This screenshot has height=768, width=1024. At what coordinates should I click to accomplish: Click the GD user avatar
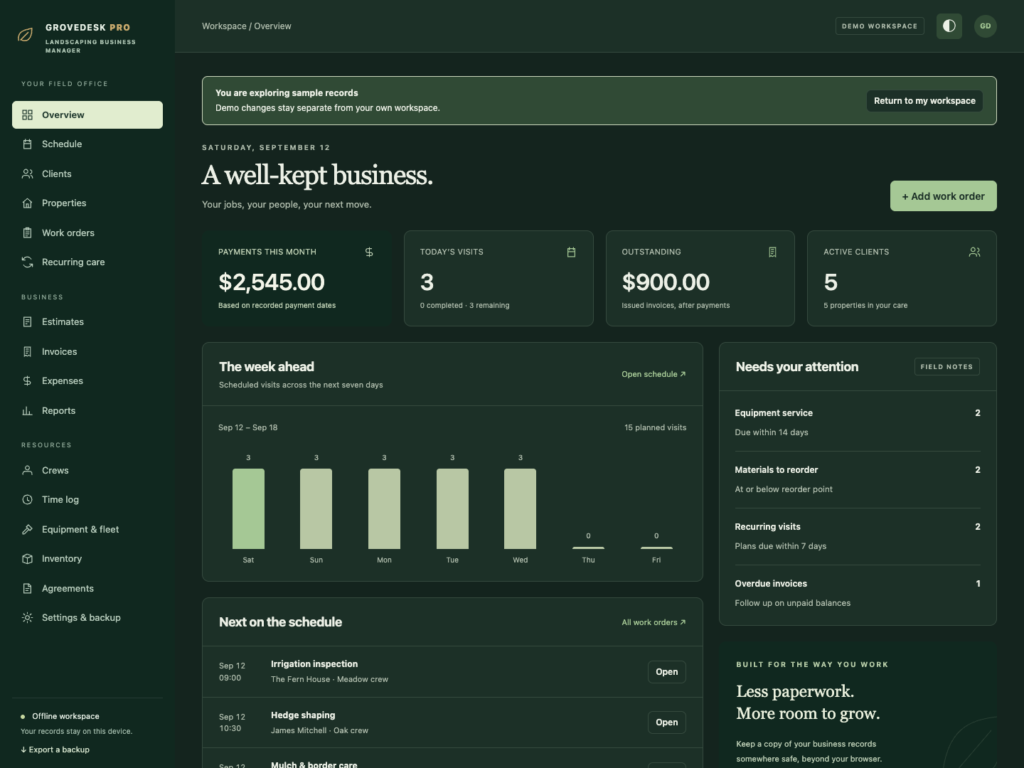[985, 26]
